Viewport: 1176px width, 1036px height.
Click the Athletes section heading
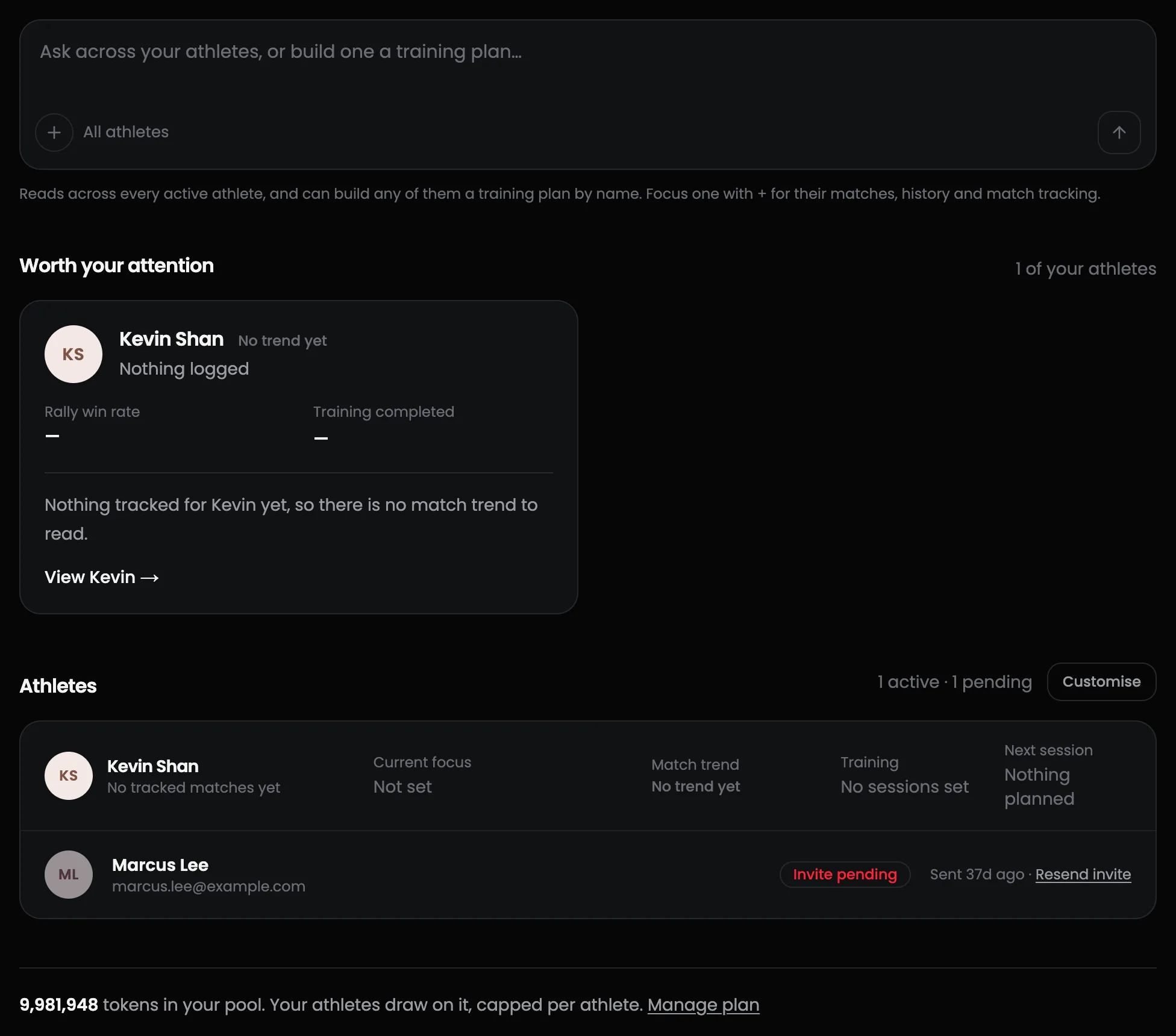[58, 686]
